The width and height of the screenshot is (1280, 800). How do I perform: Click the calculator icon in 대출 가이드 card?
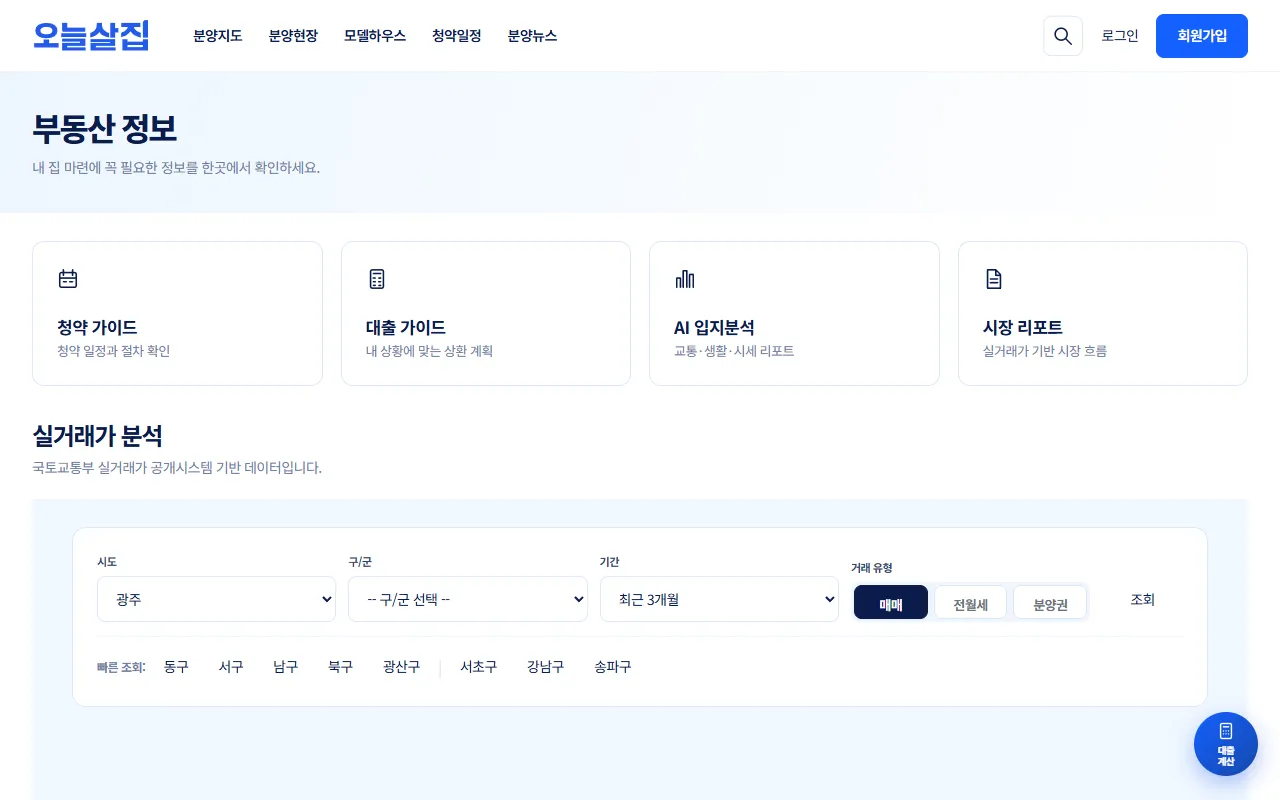click(377, 279)
